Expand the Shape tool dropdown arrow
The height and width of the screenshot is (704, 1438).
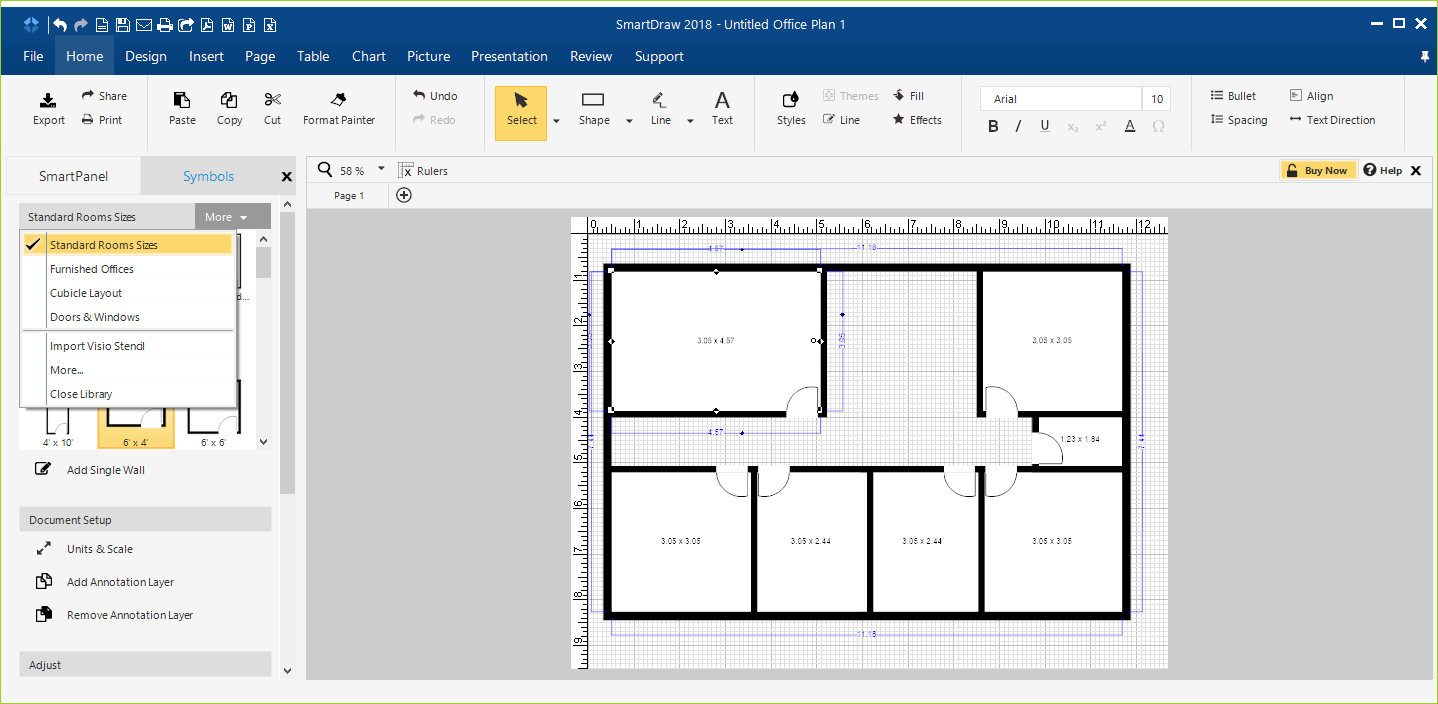coord(629,121)
